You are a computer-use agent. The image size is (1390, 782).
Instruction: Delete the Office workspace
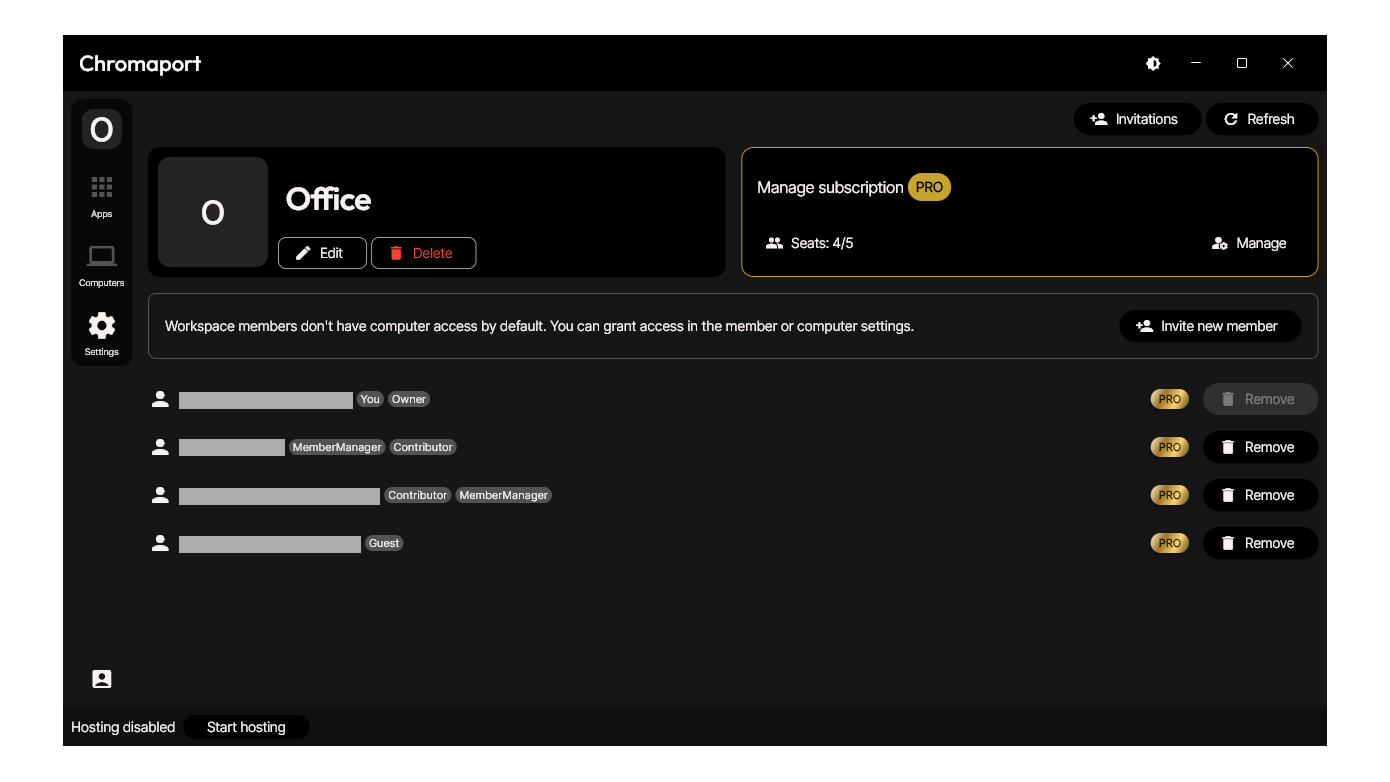pyautogui.click(x=422, y=253)
